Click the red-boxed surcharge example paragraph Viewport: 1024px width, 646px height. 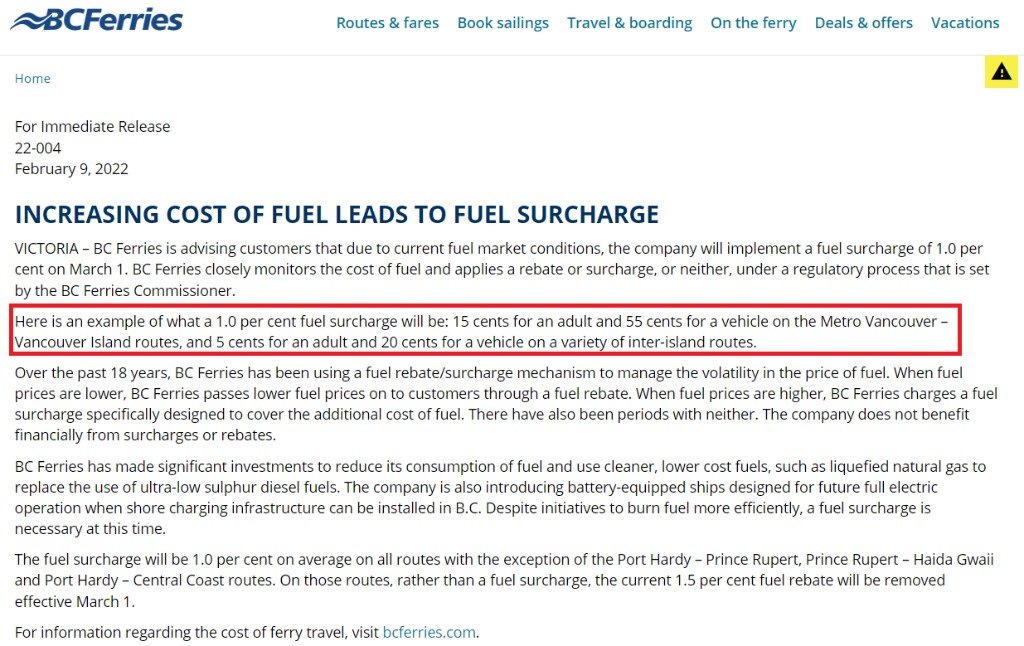tap(485, 331)
